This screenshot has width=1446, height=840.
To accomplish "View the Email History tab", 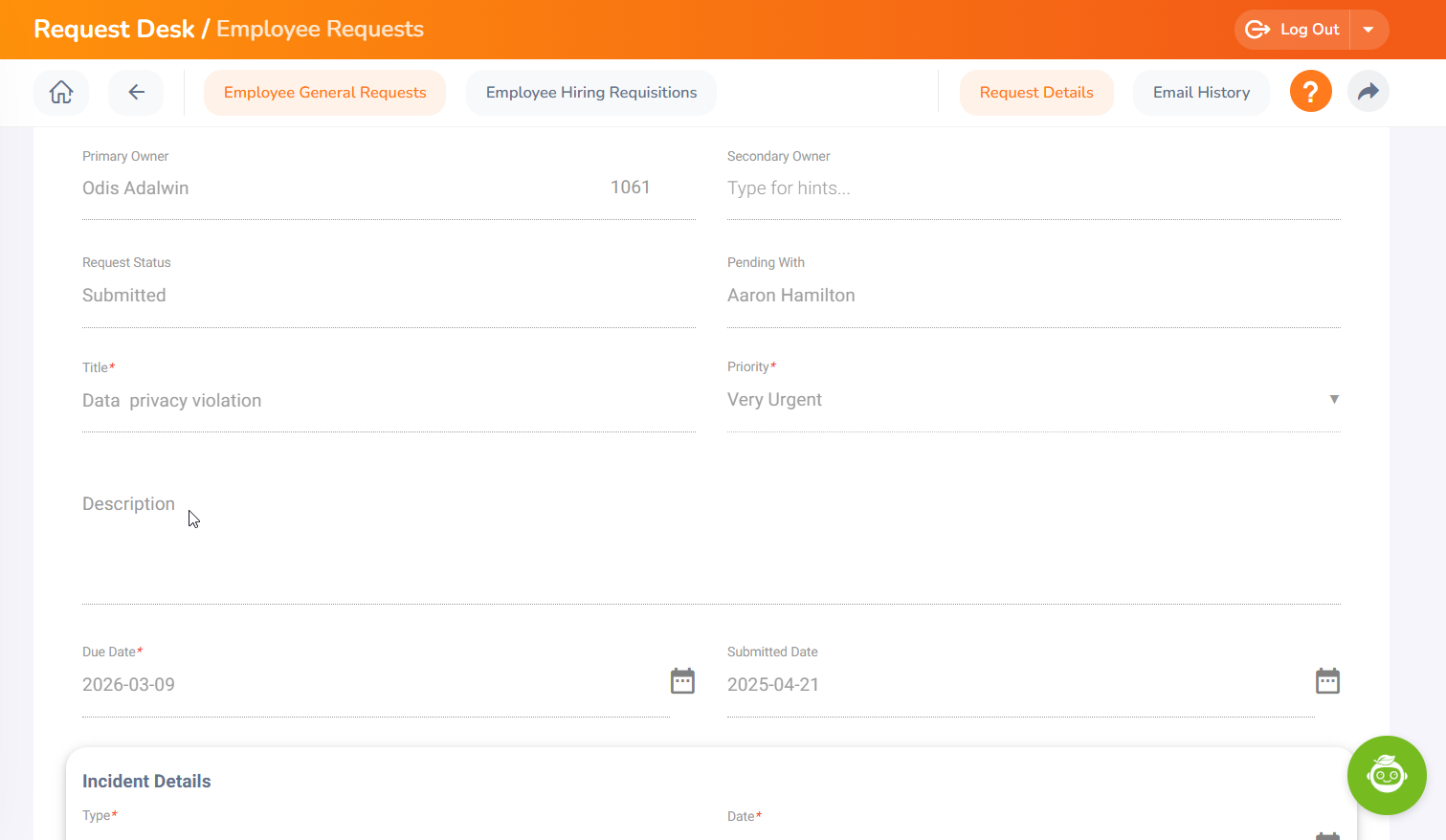I will [x=1201, y=93].
